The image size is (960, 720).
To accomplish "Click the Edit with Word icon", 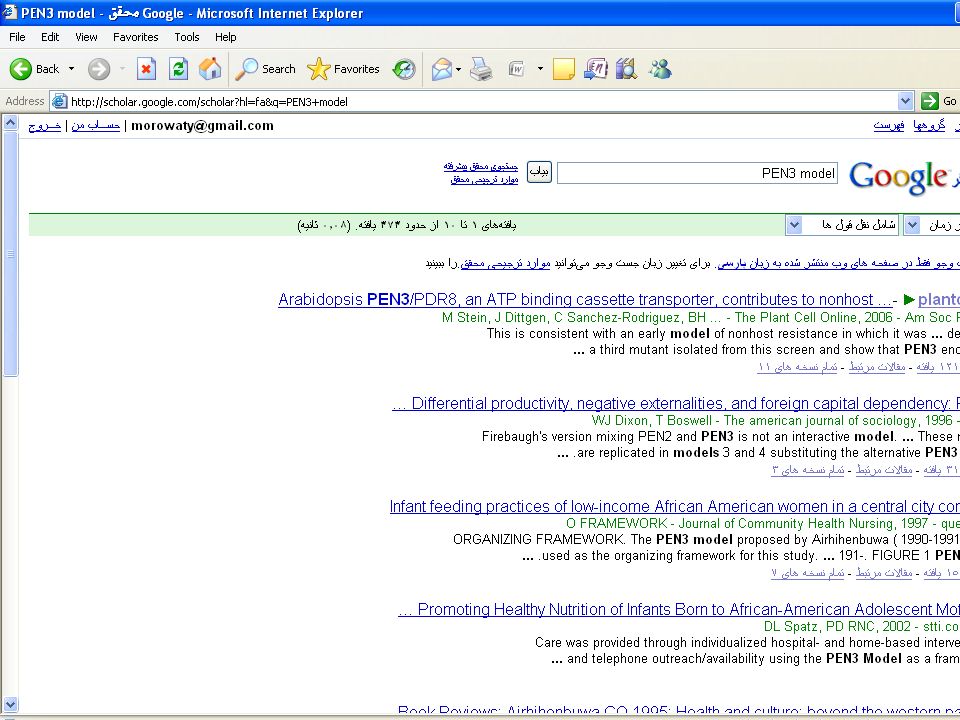I will [517, 69].
